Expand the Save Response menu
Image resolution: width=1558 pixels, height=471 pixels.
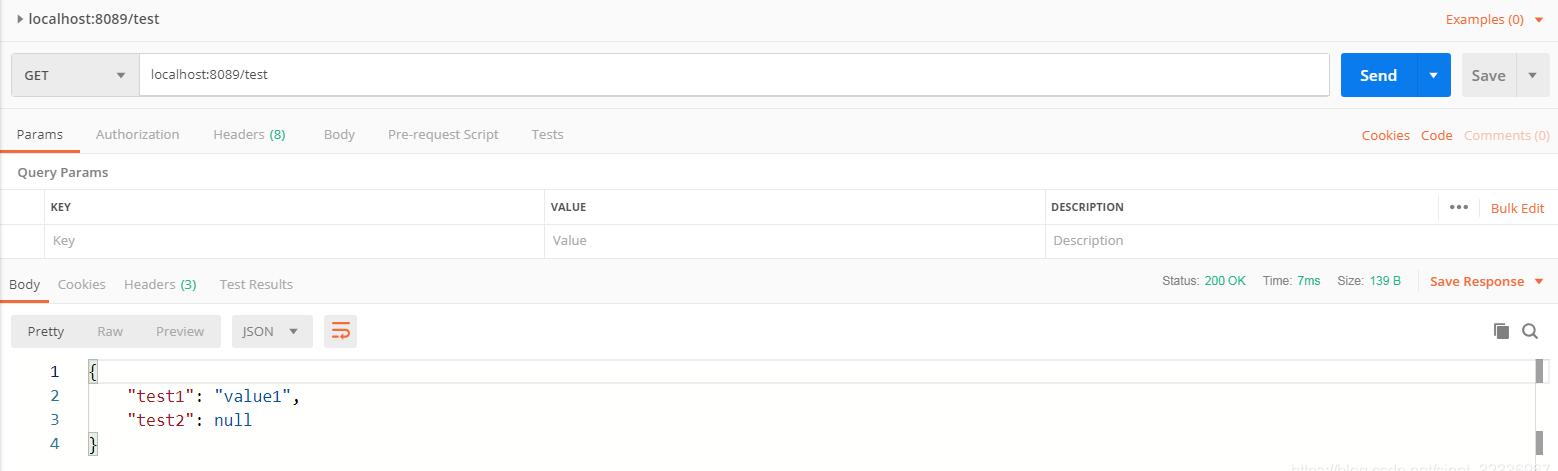coord(1487,281)
